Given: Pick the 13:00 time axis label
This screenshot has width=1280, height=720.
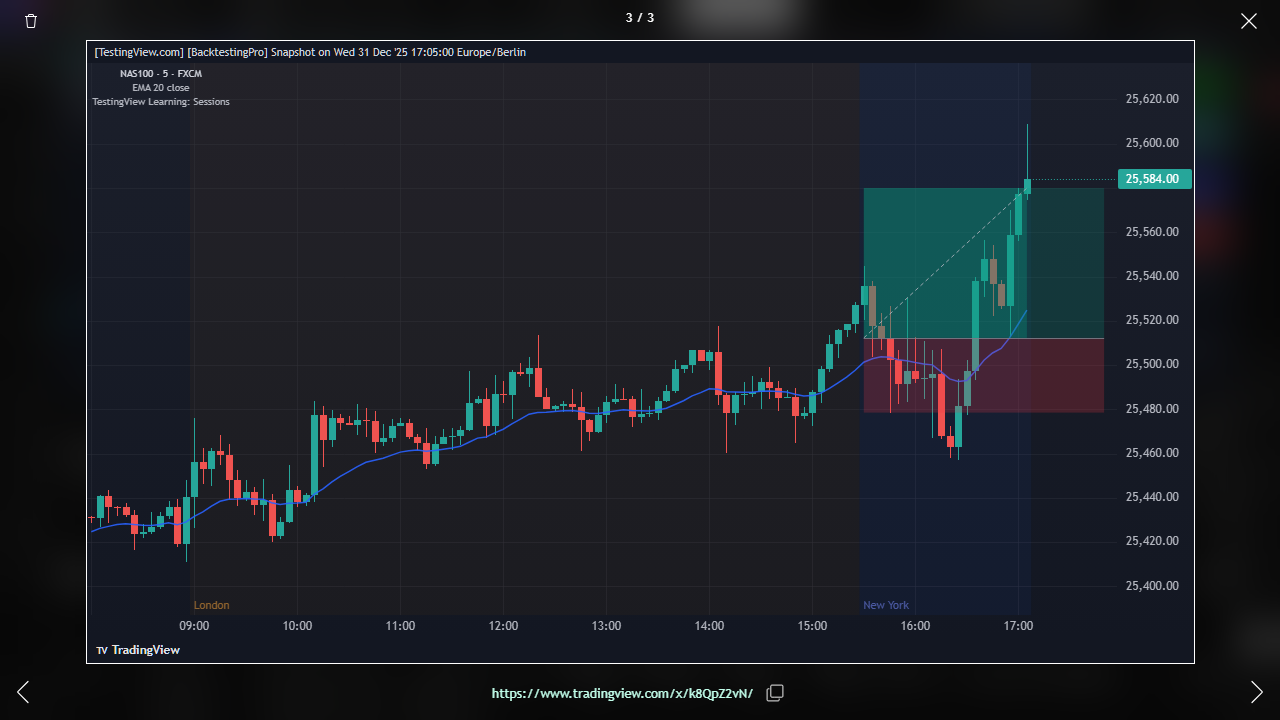Looking at the screenshot, I should pos(606,626).
